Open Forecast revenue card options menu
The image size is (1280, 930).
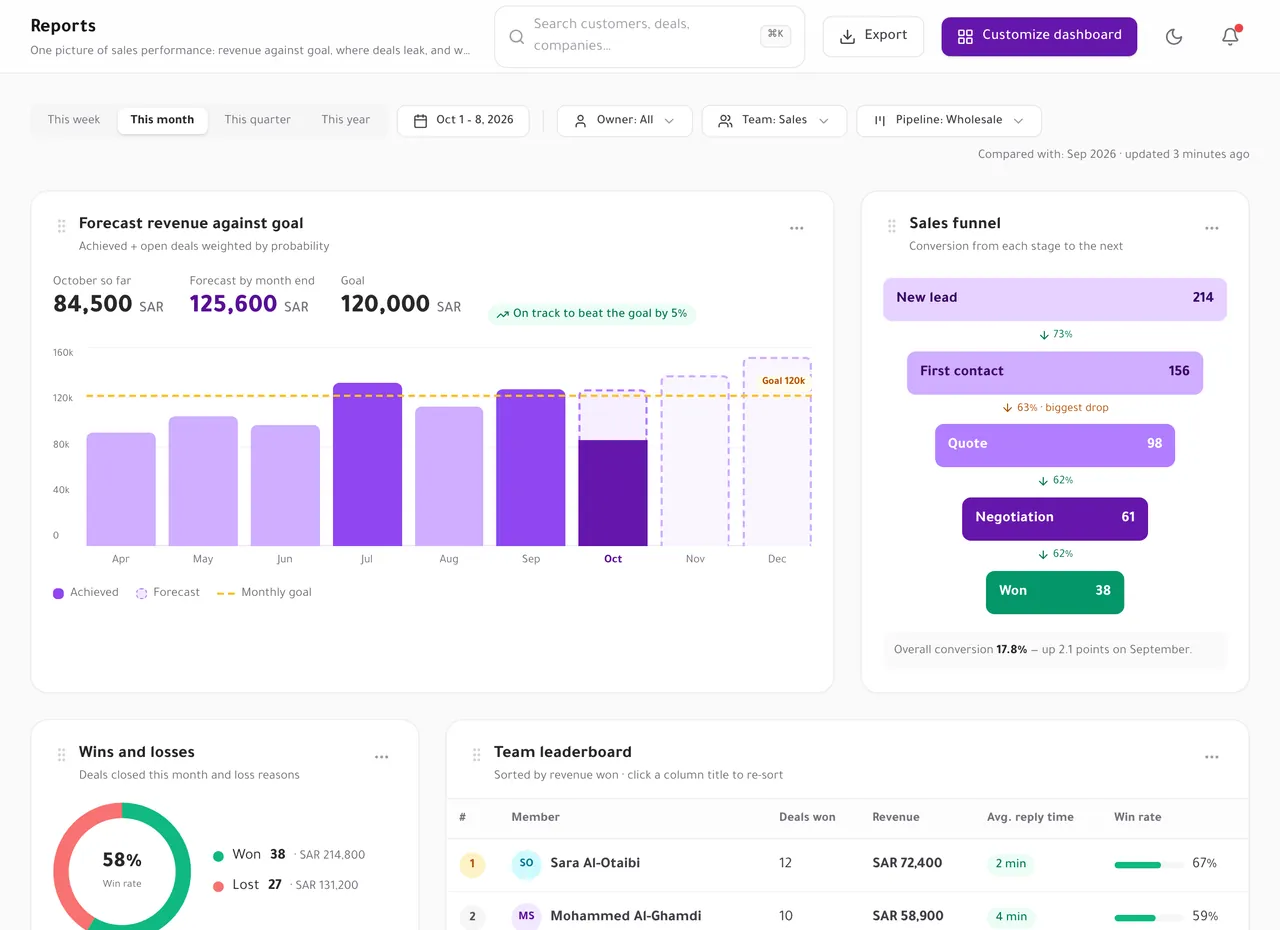click(x=796, y=228)
